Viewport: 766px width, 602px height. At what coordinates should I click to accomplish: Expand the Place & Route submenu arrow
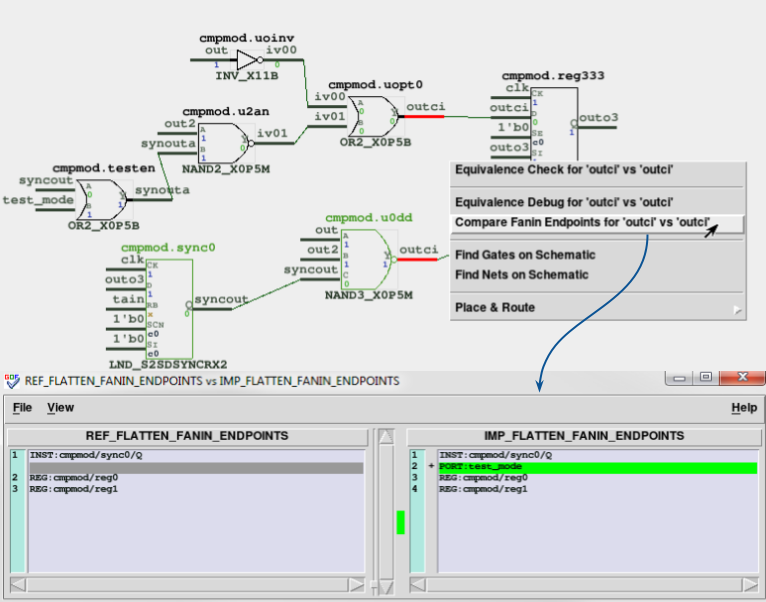[737, 309]
